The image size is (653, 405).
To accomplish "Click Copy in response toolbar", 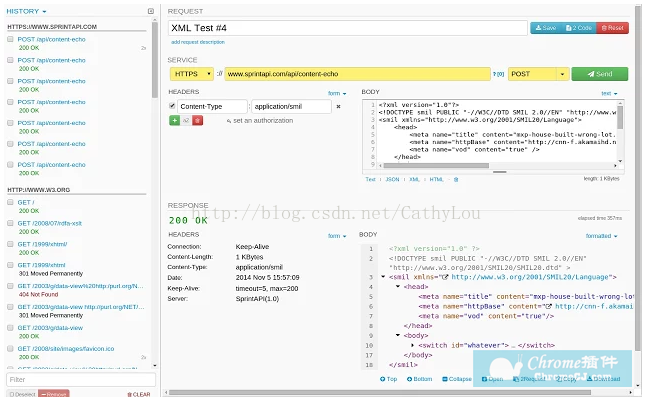I will (x=566, y=379).
